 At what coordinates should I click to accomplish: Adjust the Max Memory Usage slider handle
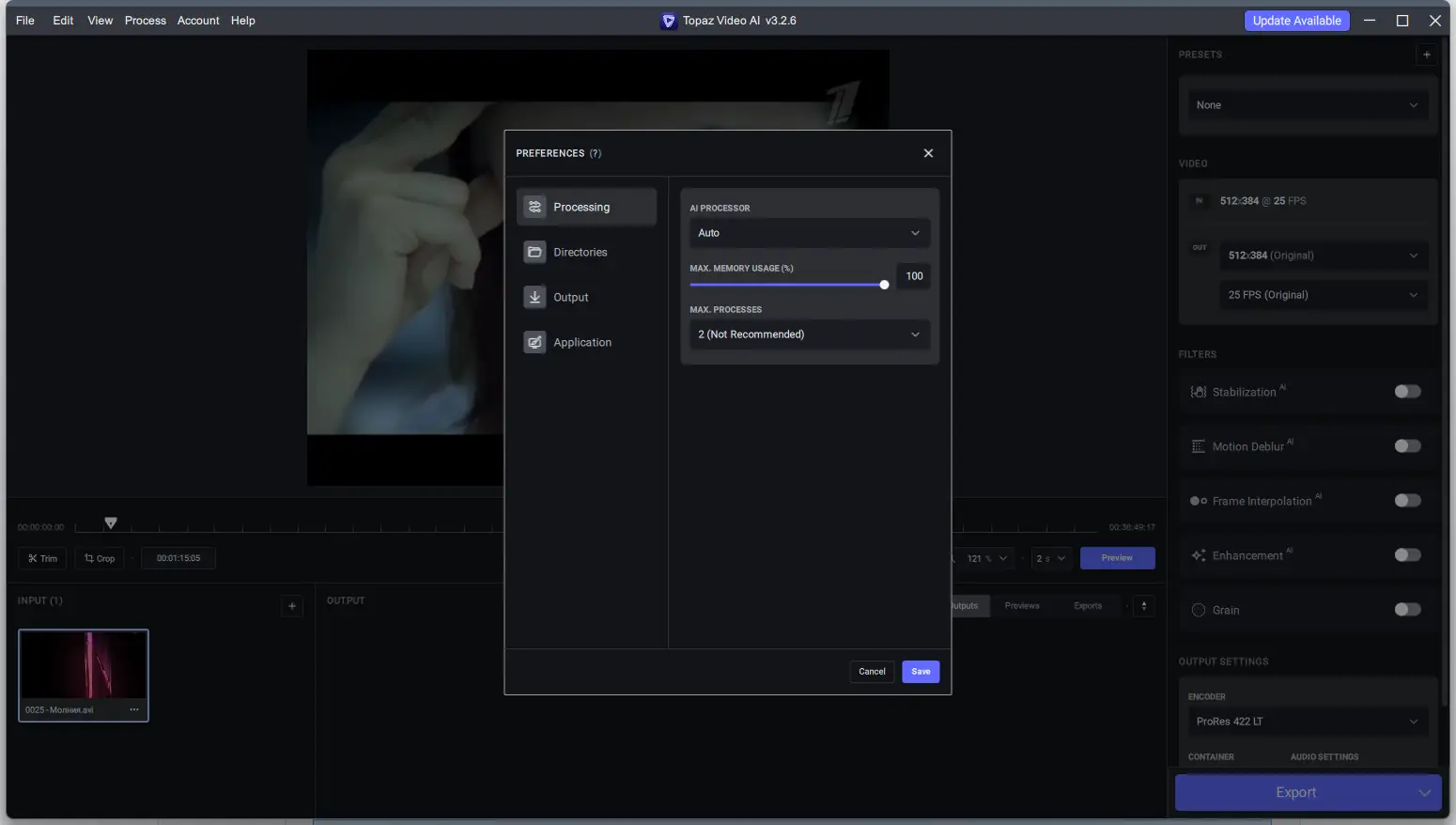(x=884, y=285)
